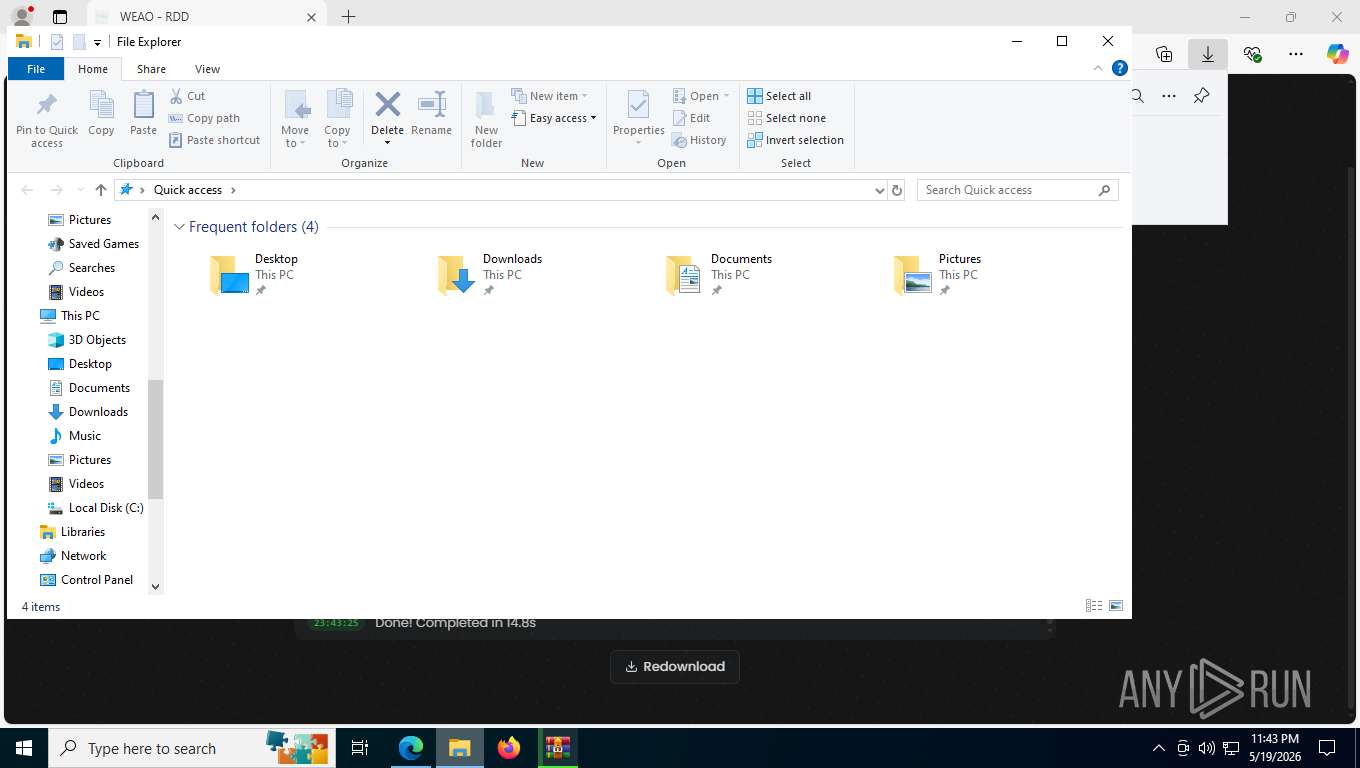Click the blue Help question icon
The width and height of the screenshot is (1360, 768).
pyautogui.click(x=1120, y=68)
